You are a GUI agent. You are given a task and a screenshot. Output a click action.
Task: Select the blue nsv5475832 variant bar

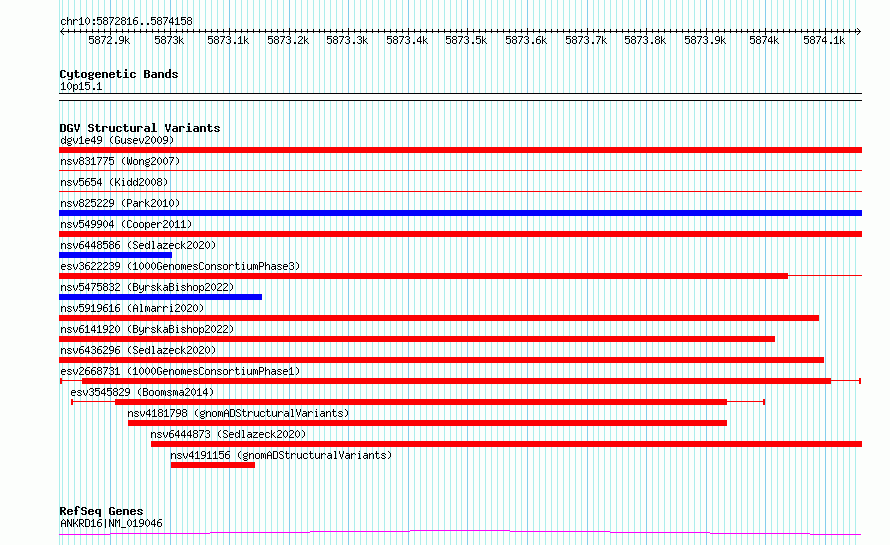coord(161,297)
